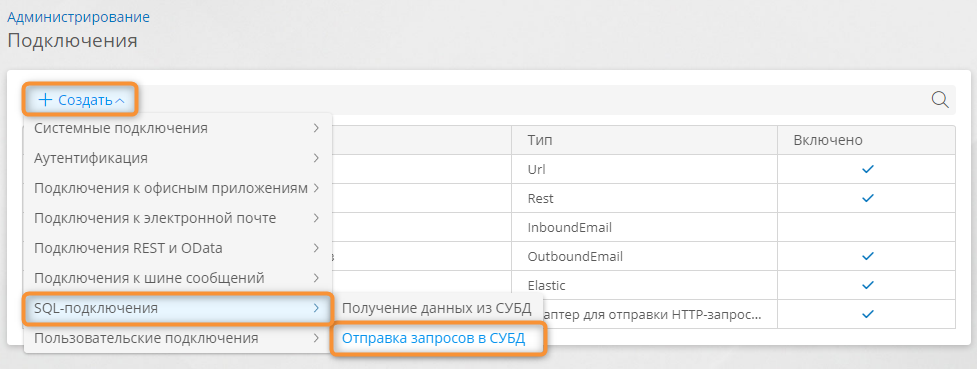The width and height of the screenshot is (977, 369).
Task: Open Системные подключения submenu
Action: click(178, 128)
